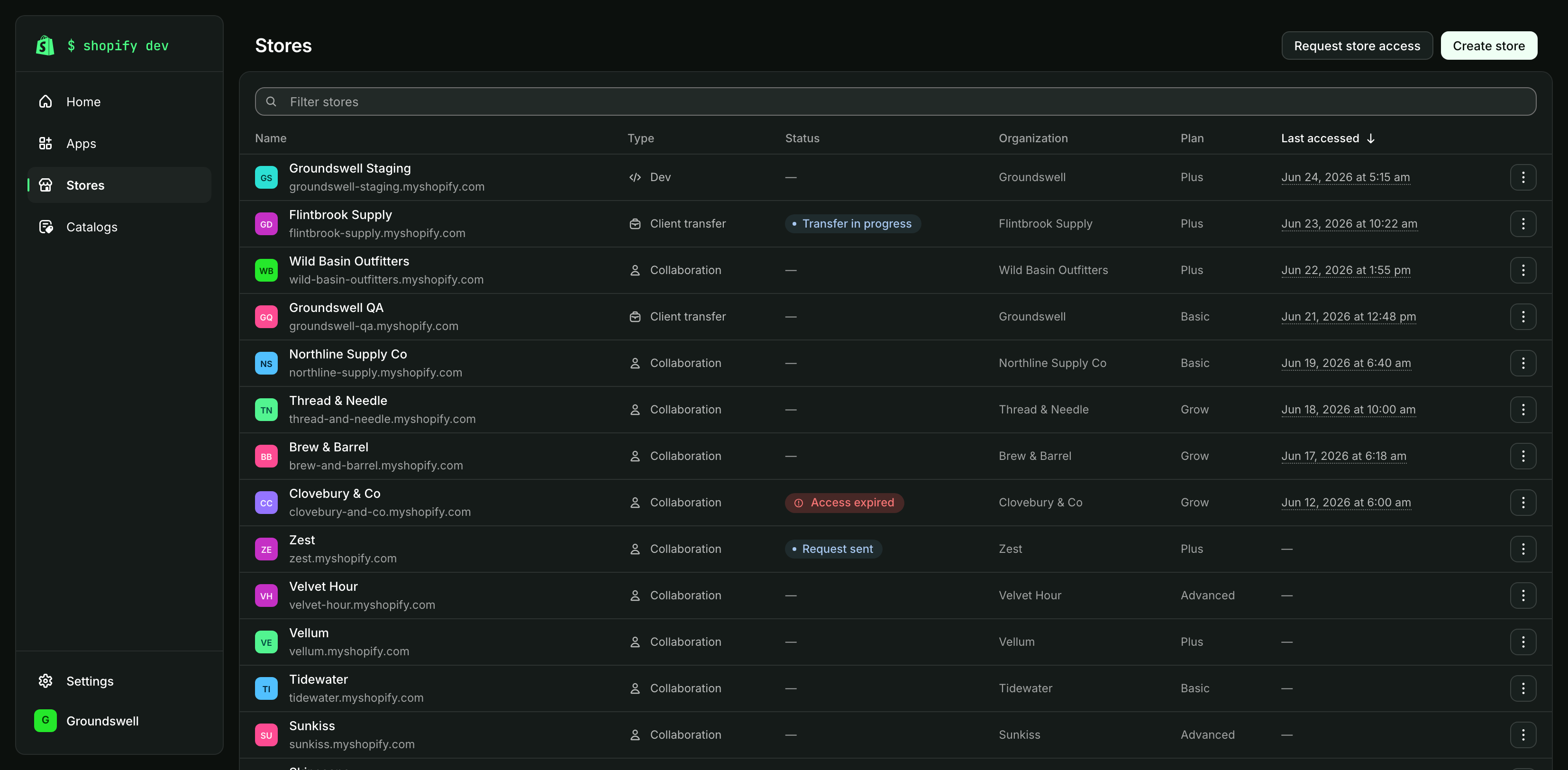Open the Wild Basin Outfitters store name
The width and height of the screenshot is (1568, 770).
pos(349,261)
